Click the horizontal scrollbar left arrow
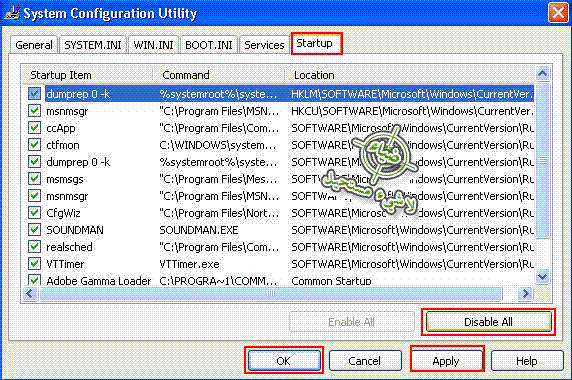 point(30,293)
